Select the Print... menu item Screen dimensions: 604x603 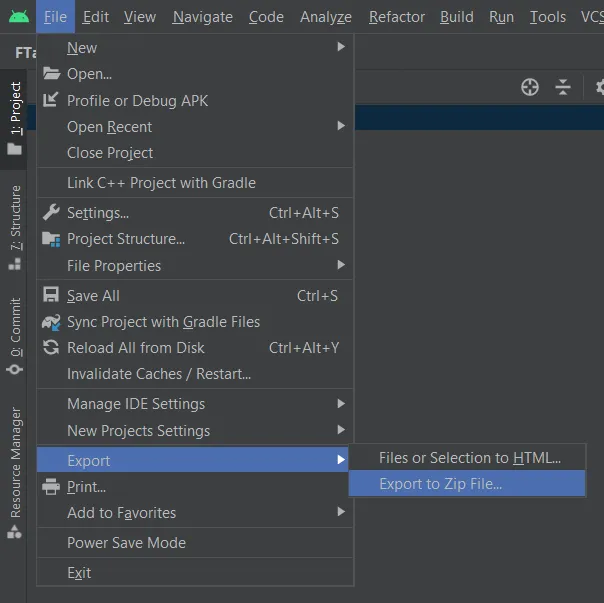pyautogui.click(x=193, y=487)
